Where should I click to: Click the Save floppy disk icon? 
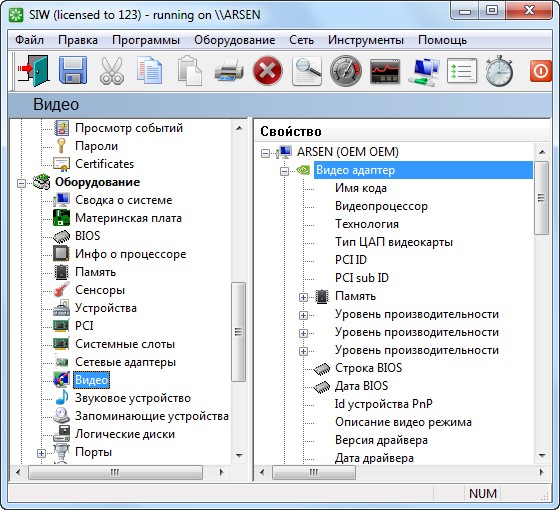click(x=73, y=71)
